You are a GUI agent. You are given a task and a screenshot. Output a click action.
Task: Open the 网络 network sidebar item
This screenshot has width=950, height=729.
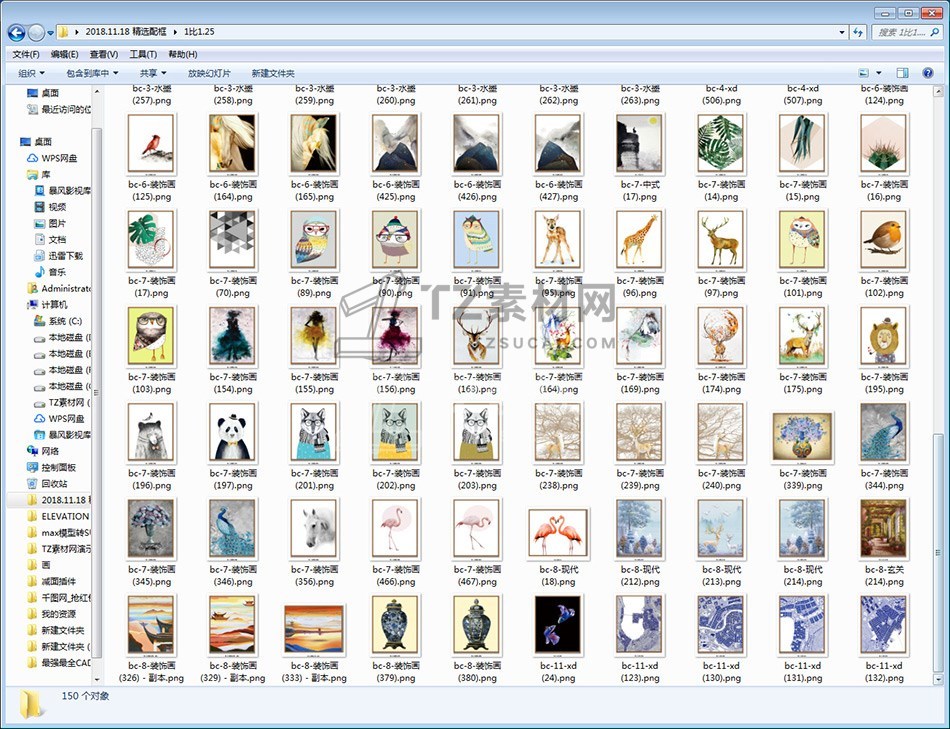coord(50,451)
